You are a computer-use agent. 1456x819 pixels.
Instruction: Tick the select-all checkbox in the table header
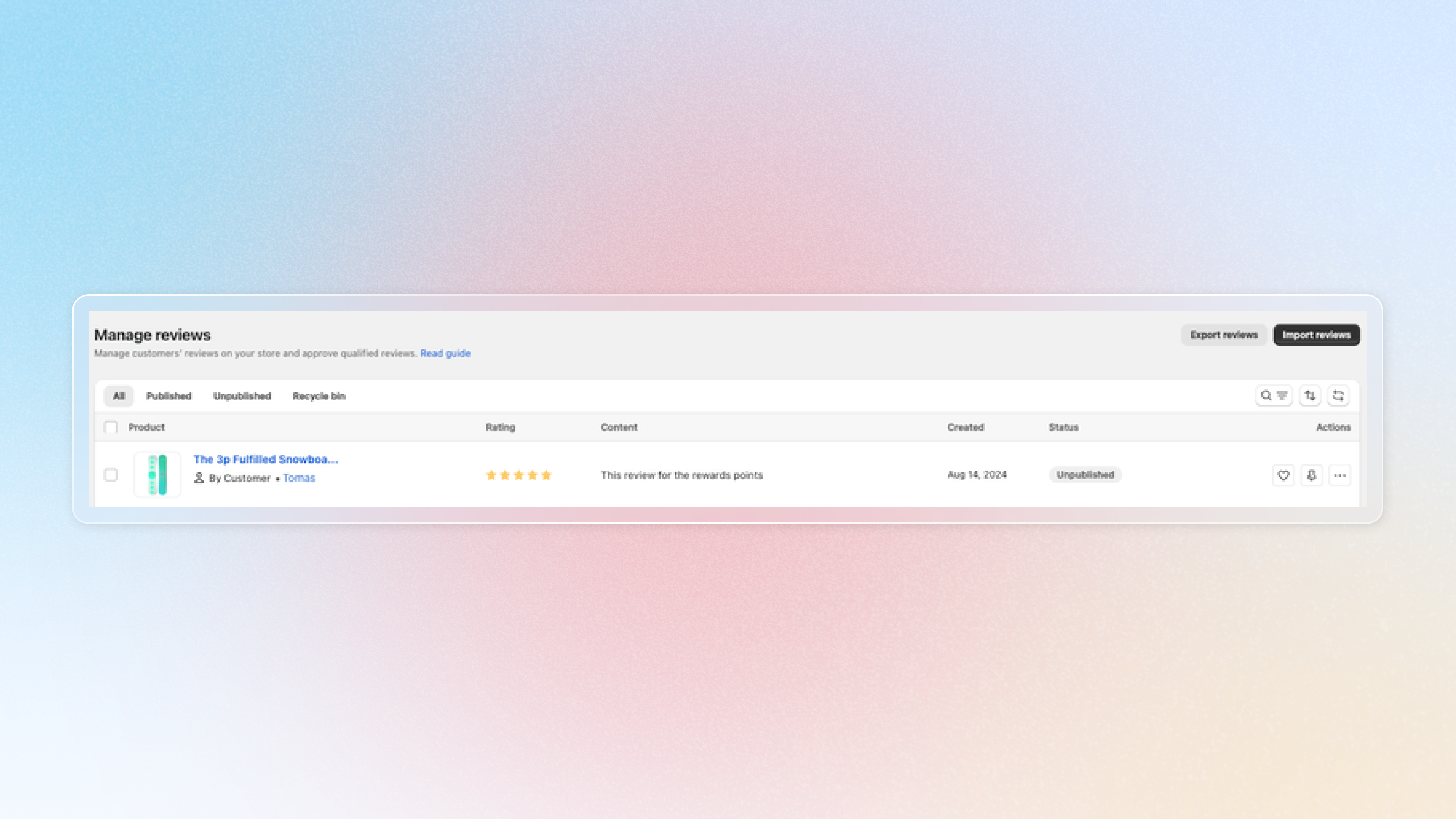[x=111, y=427]
